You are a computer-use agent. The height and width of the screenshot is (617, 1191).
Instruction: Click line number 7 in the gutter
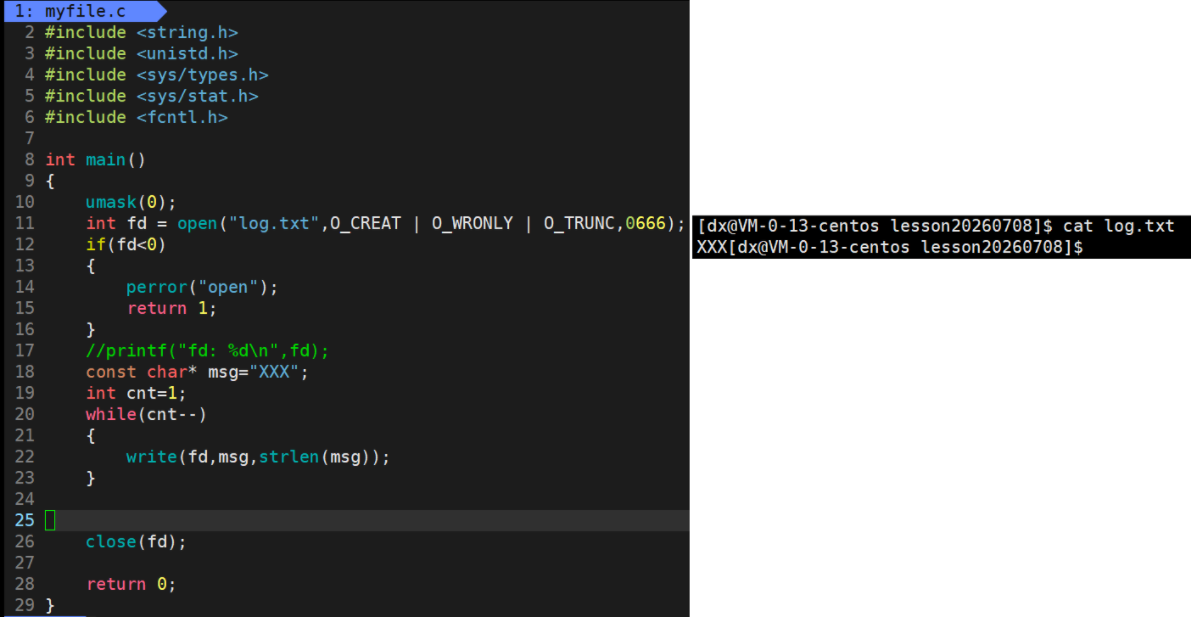click(30, 139)
